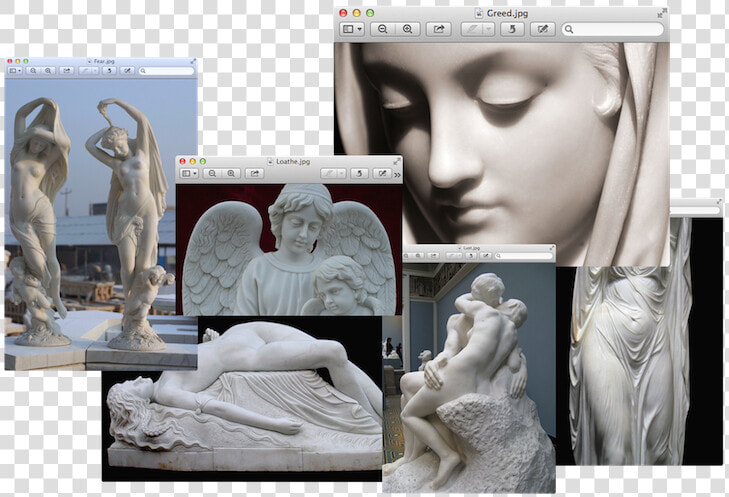Show edit toolbar in Fear.jpg window
Image resolution: width=729 pixels, height=497 pixels.
click(127, 71)
